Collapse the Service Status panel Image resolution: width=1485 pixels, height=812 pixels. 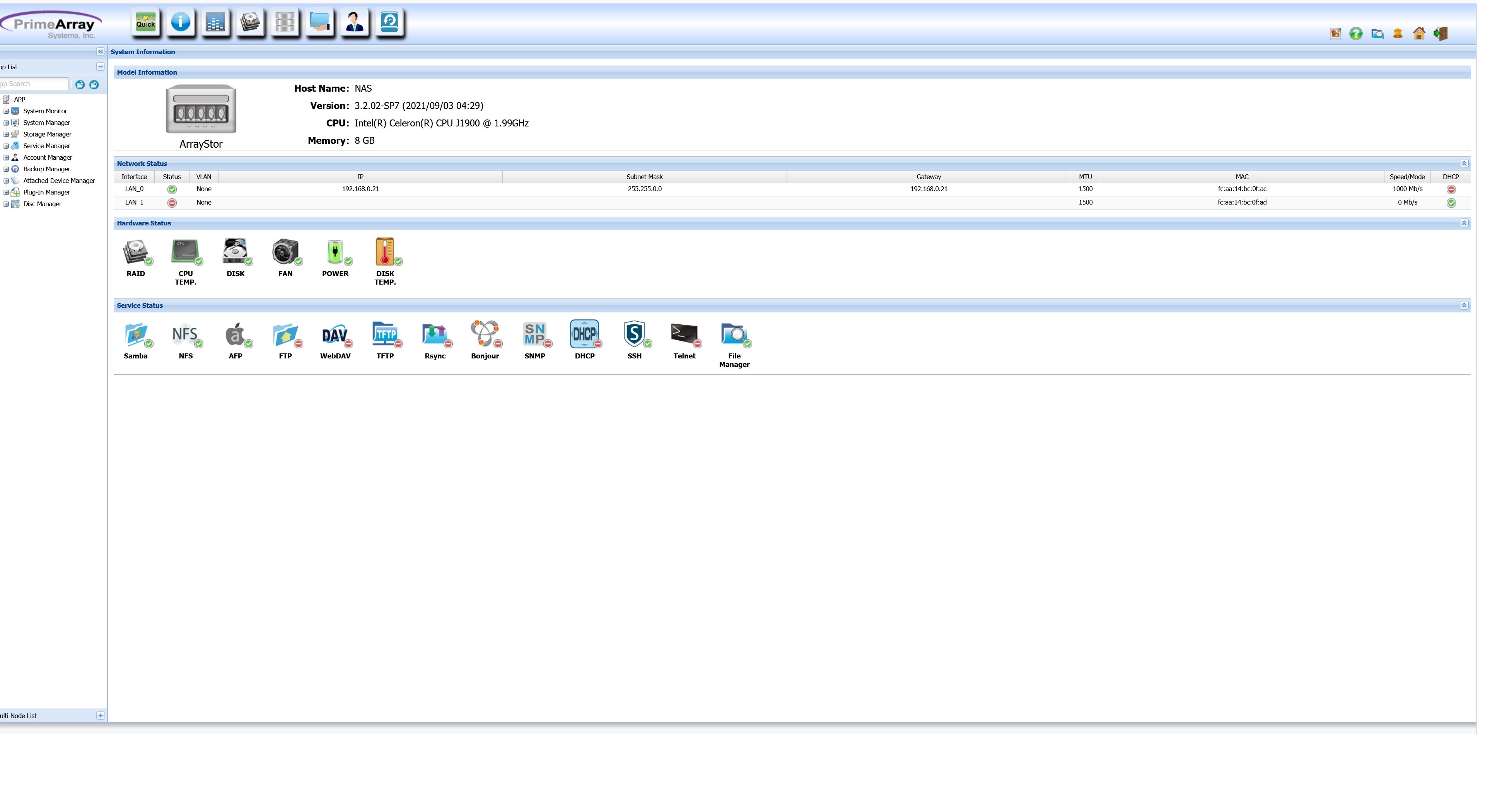(1464, 305)
